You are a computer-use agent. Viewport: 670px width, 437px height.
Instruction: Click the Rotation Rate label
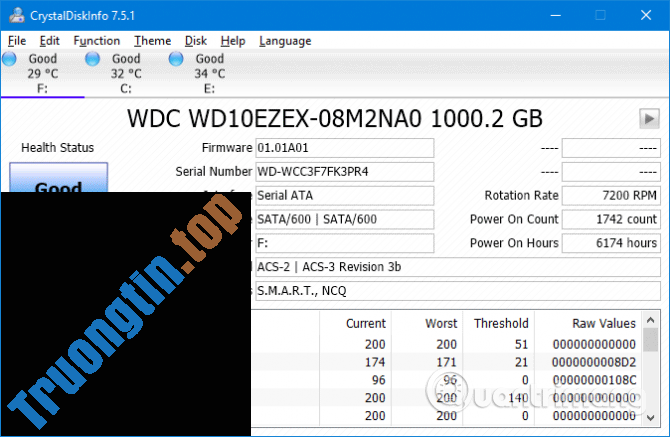coord(521,196)
